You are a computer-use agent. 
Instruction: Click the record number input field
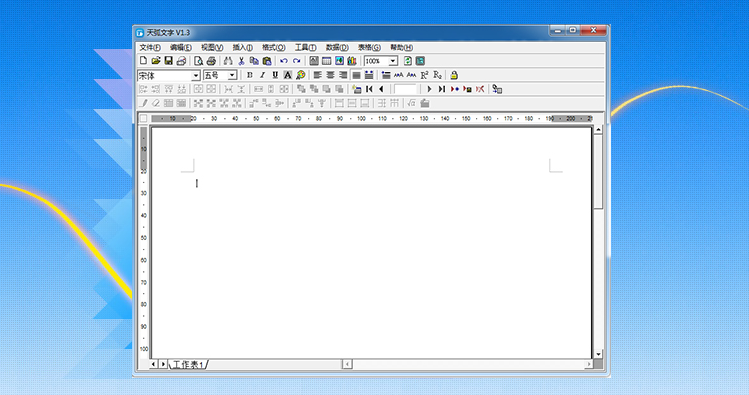(406, 89)
